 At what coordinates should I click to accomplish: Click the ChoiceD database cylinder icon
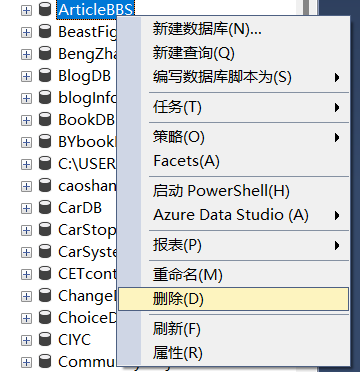click(x=45, y=318)
